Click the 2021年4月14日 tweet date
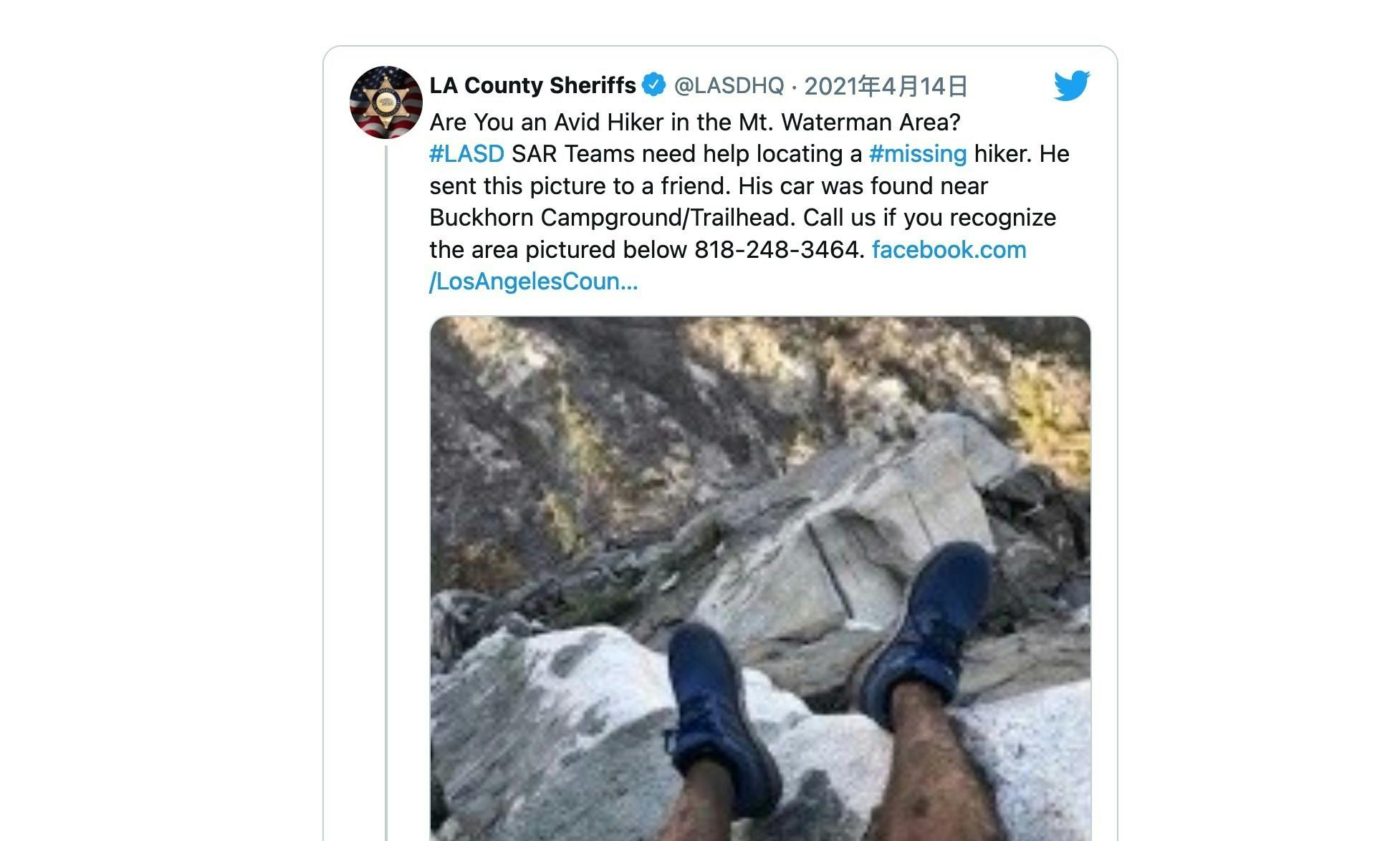 pyautogui.click(x=886, y=86)
